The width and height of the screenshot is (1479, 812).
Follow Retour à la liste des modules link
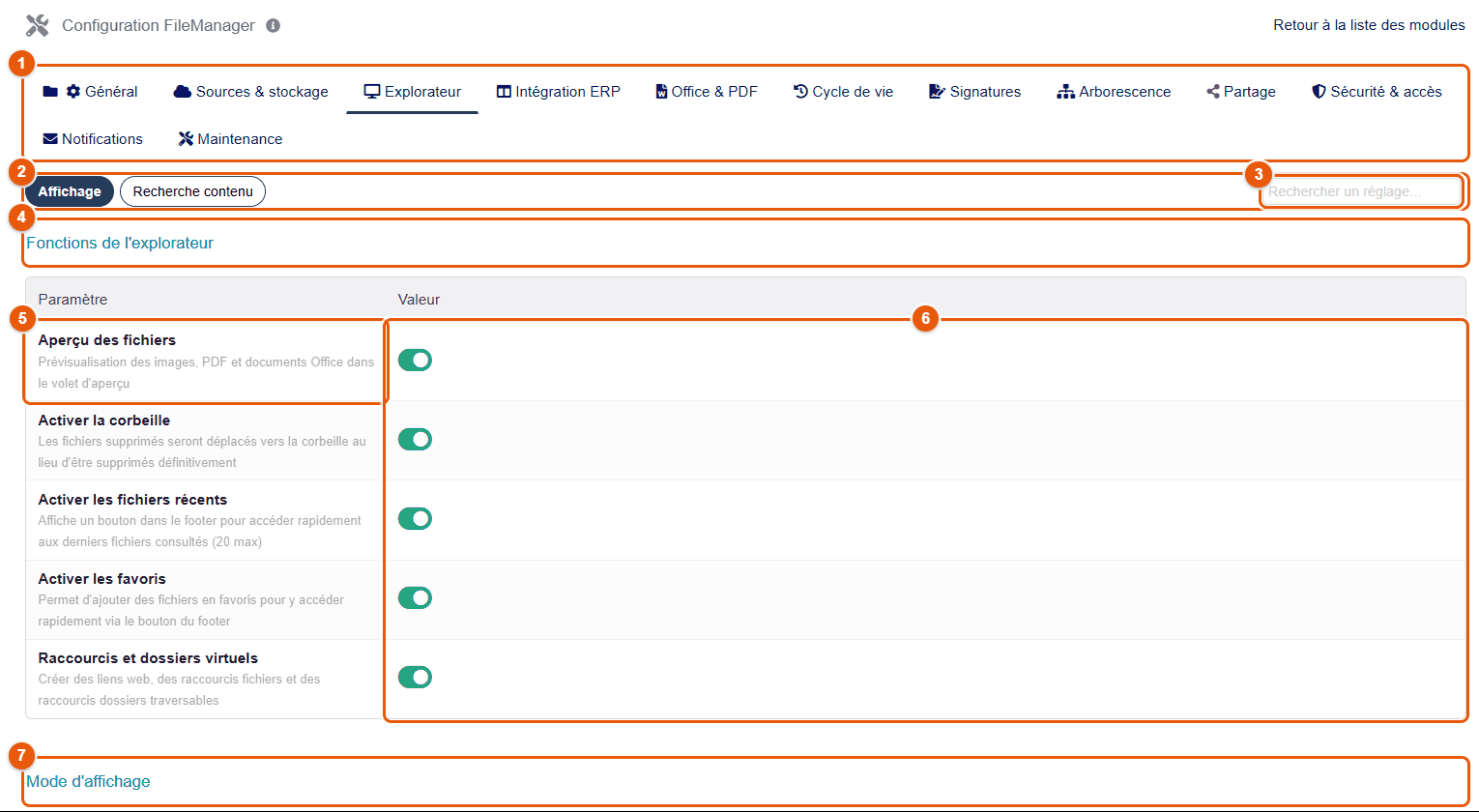pyautogui.click(x=1369, y=25)
